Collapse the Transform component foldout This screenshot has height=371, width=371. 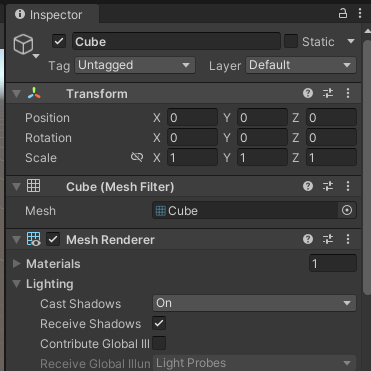(17, 94)
